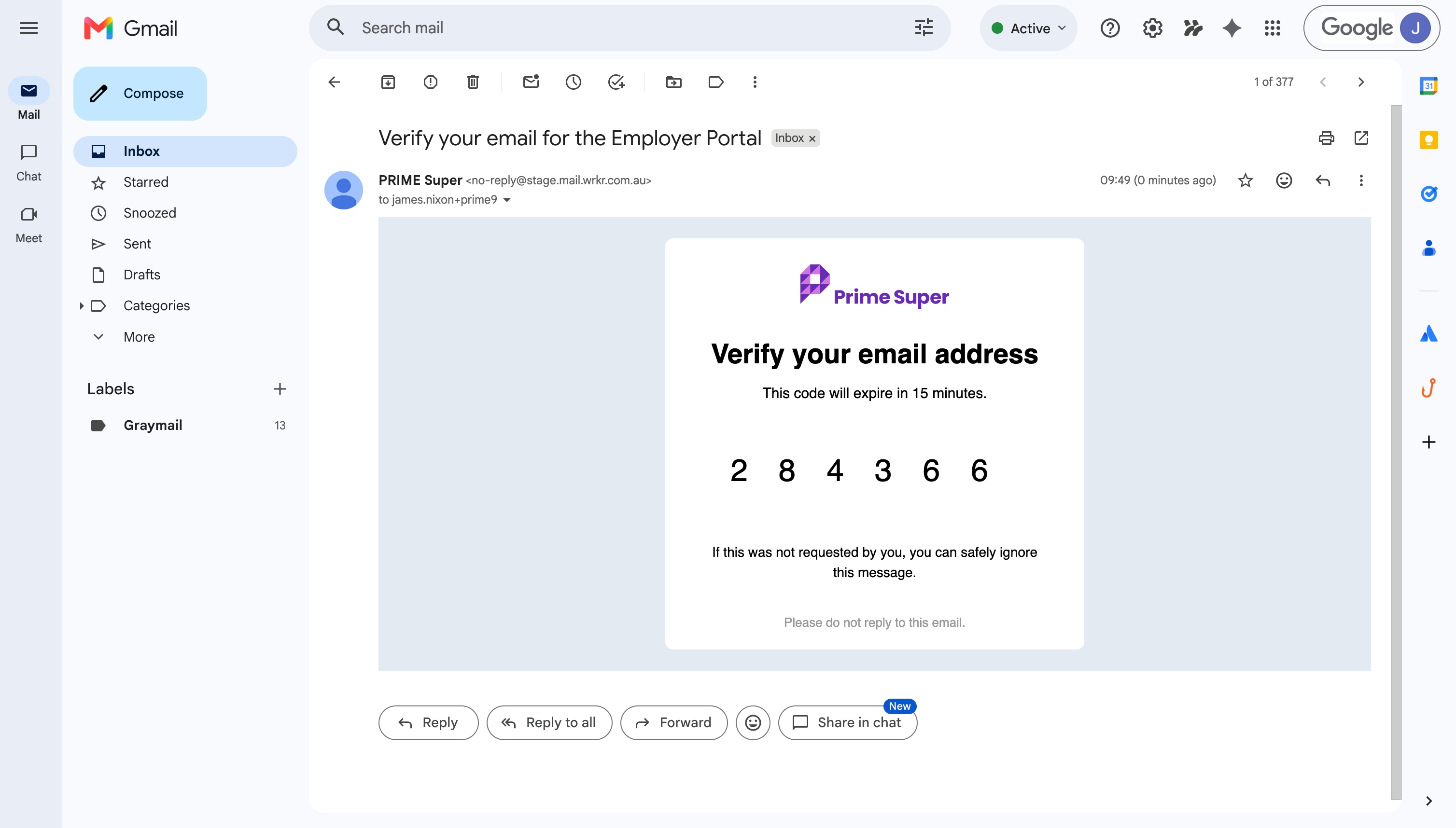Star the PRIME Super message
This screenshot has height=828, width=1456.
coord(1245,180)
